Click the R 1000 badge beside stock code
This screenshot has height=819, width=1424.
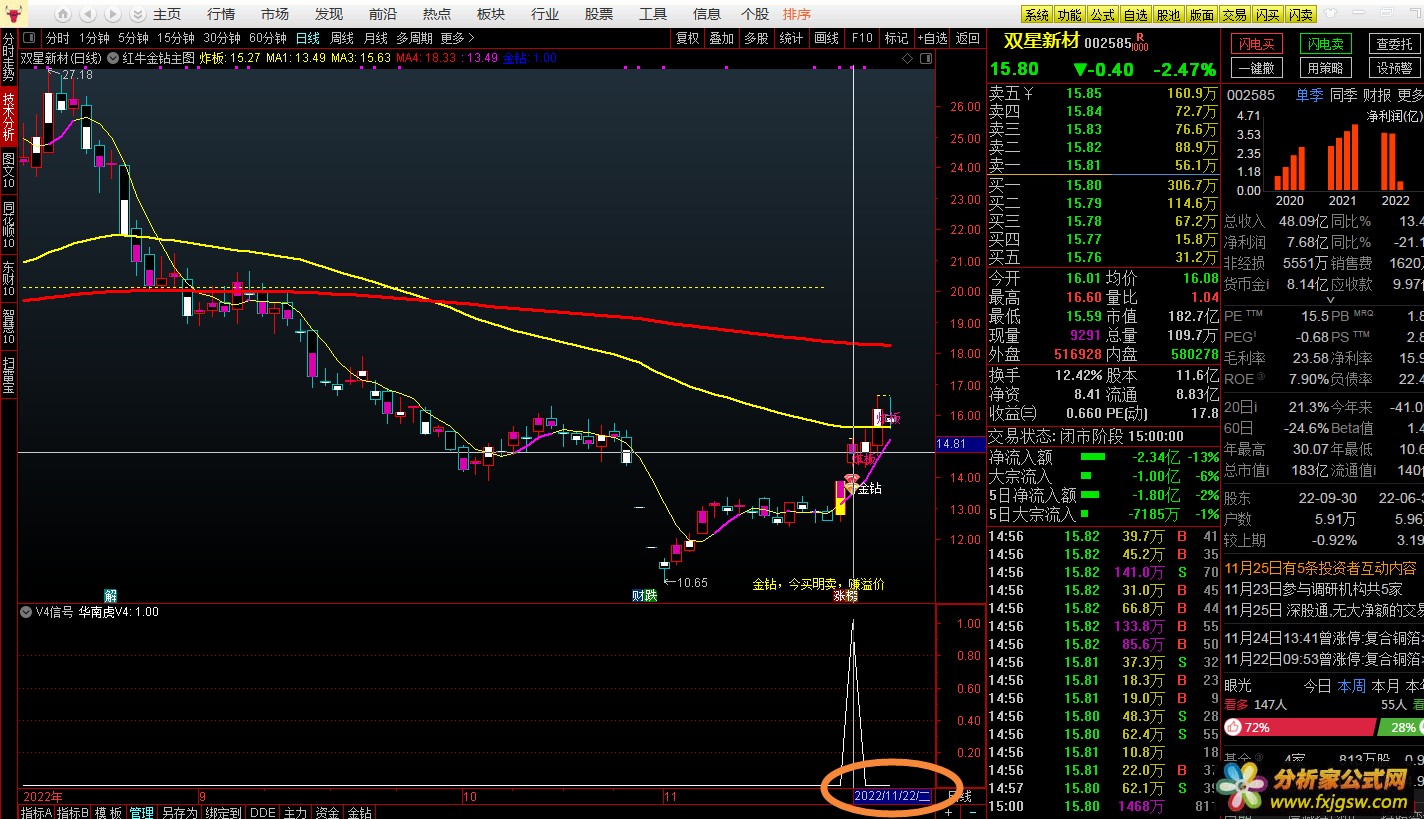[x=1140, y=43]
